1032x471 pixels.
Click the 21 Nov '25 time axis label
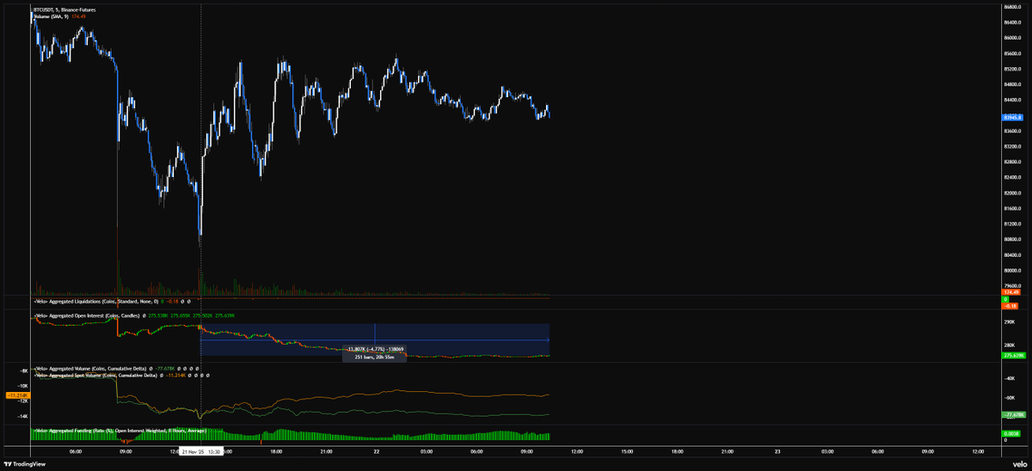point(201,452)
